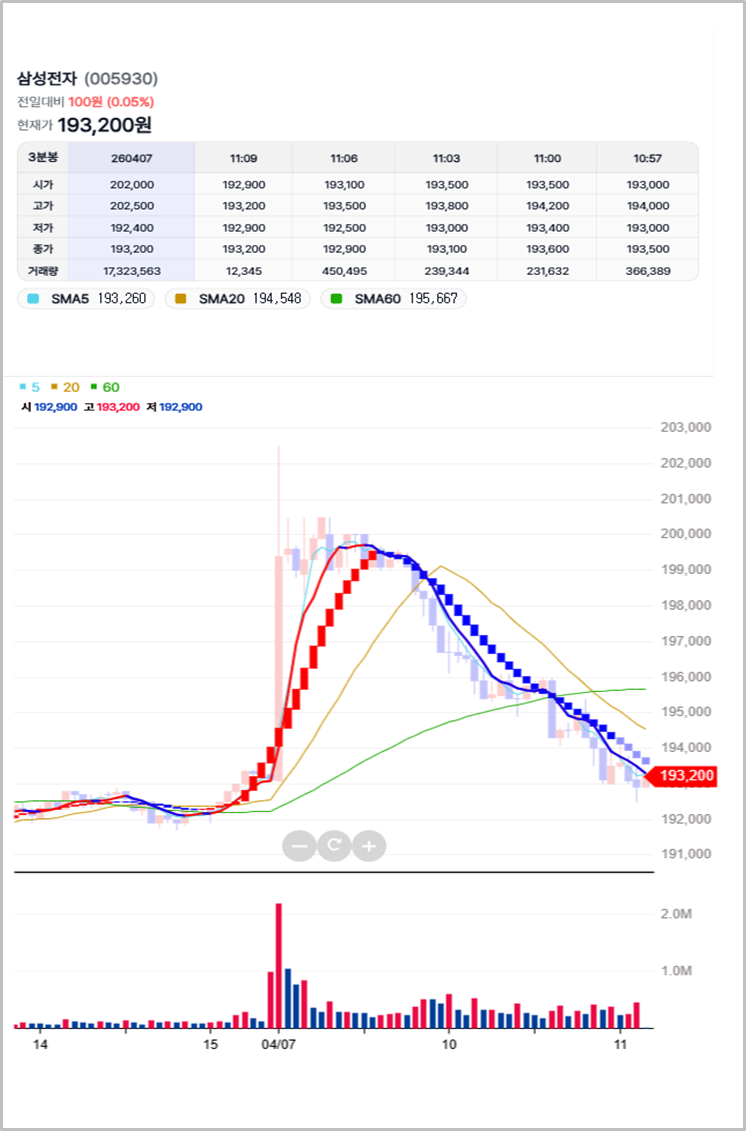Select the 10:57 column header

point(648,158)
